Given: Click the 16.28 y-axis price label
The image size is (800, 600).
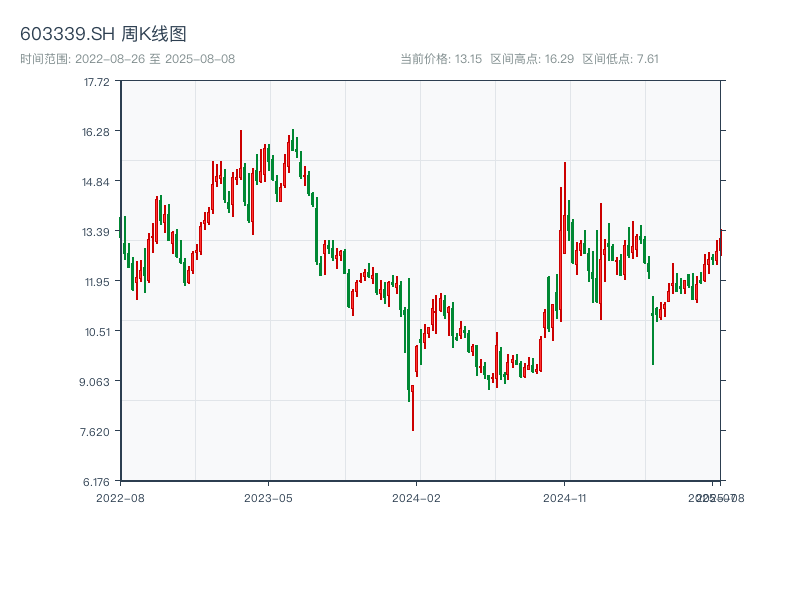Looking at the screenshot, I should tap(96, 132).
